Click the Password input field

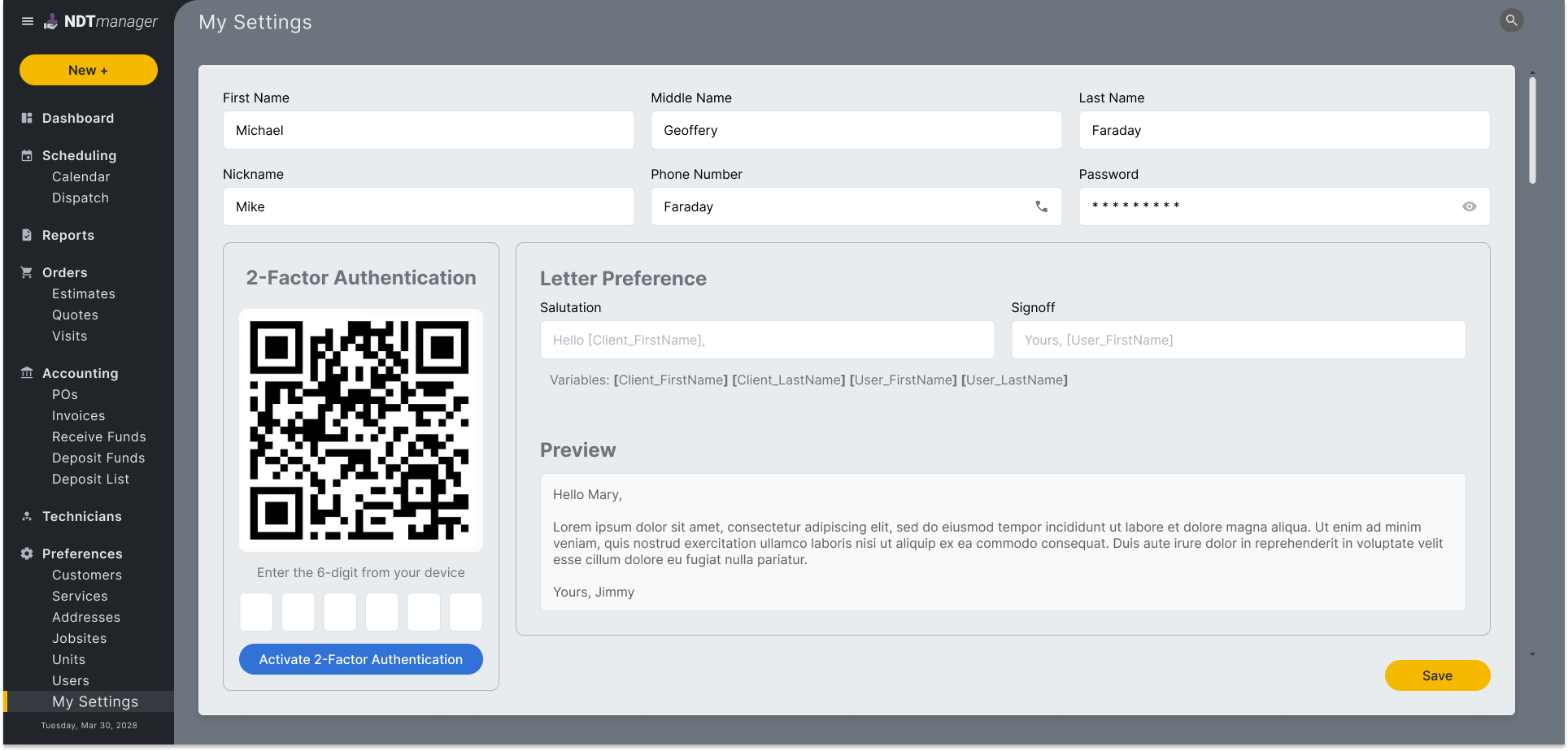[x=1284, y=206]
